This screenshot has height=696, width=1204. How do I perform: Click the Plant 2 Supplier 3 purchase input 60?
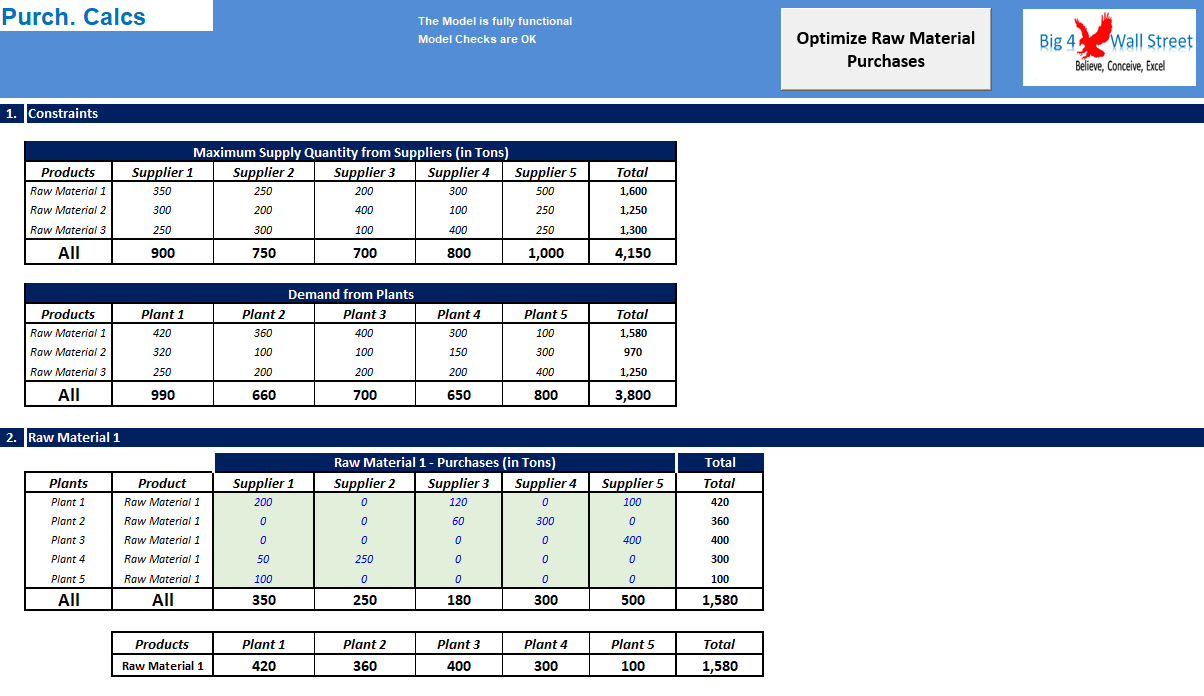(458, 521)
